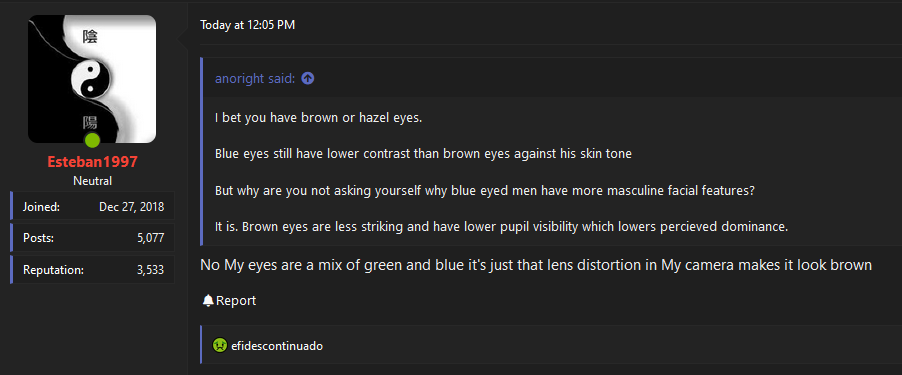Click the Joined date Dec 27, 2018

coord(131,207)
